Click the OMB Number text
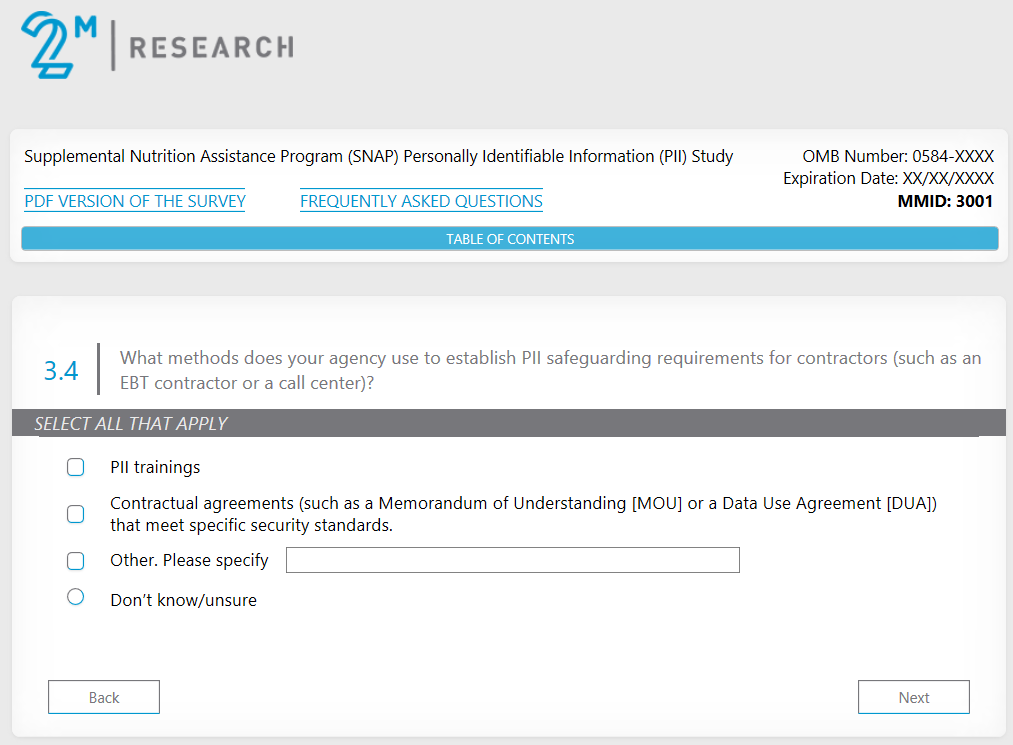The height and width of the screenshot is (745, 1013). click(897, 156)
